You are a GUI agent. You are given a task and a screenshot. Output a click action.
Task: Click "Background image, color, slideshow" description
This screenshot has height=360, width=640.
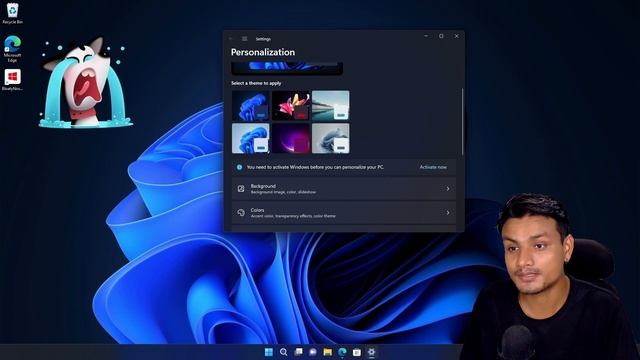pyautogui.click(x=283, y=192)
